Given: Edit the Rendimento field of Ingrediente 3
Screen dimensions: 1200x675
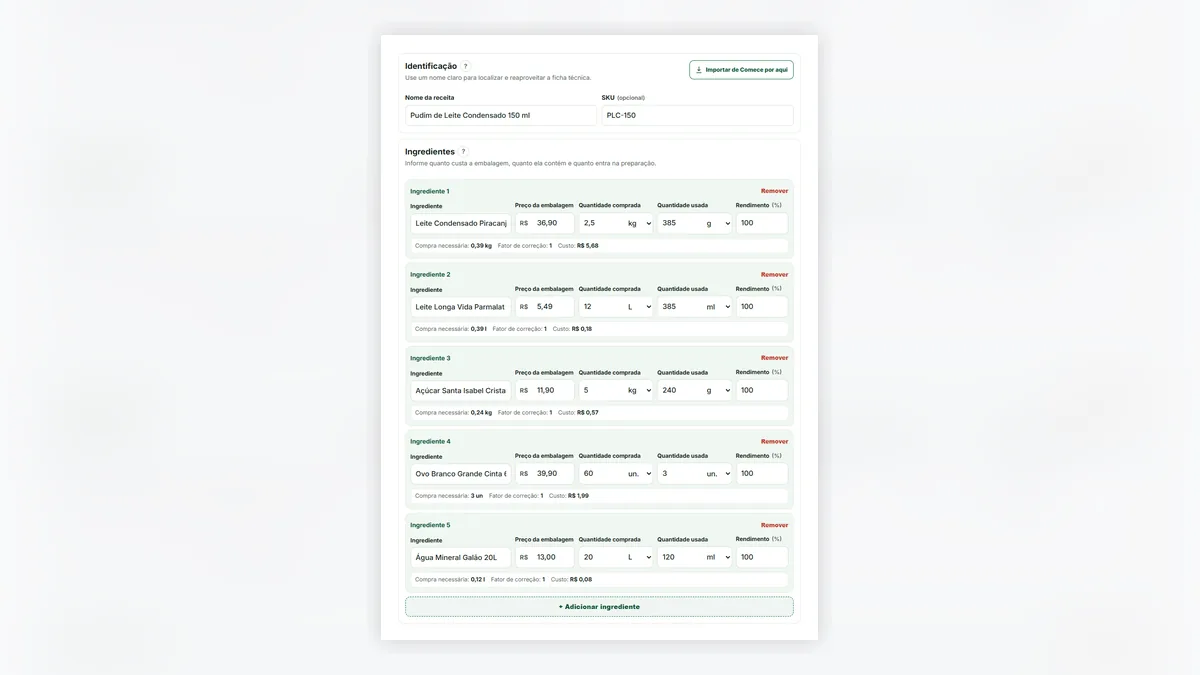Looking at the screenshot, I should (x=762, y=390).
